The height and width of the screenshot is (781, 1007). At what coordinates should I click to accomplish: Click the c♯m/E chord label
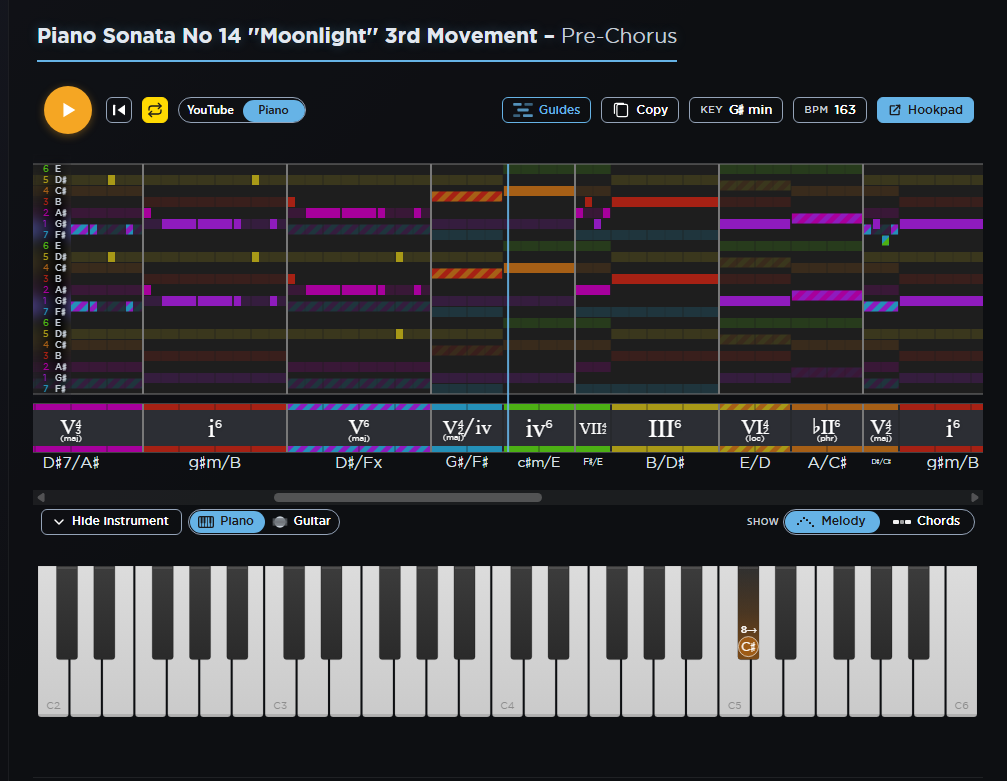click(539, 462)
